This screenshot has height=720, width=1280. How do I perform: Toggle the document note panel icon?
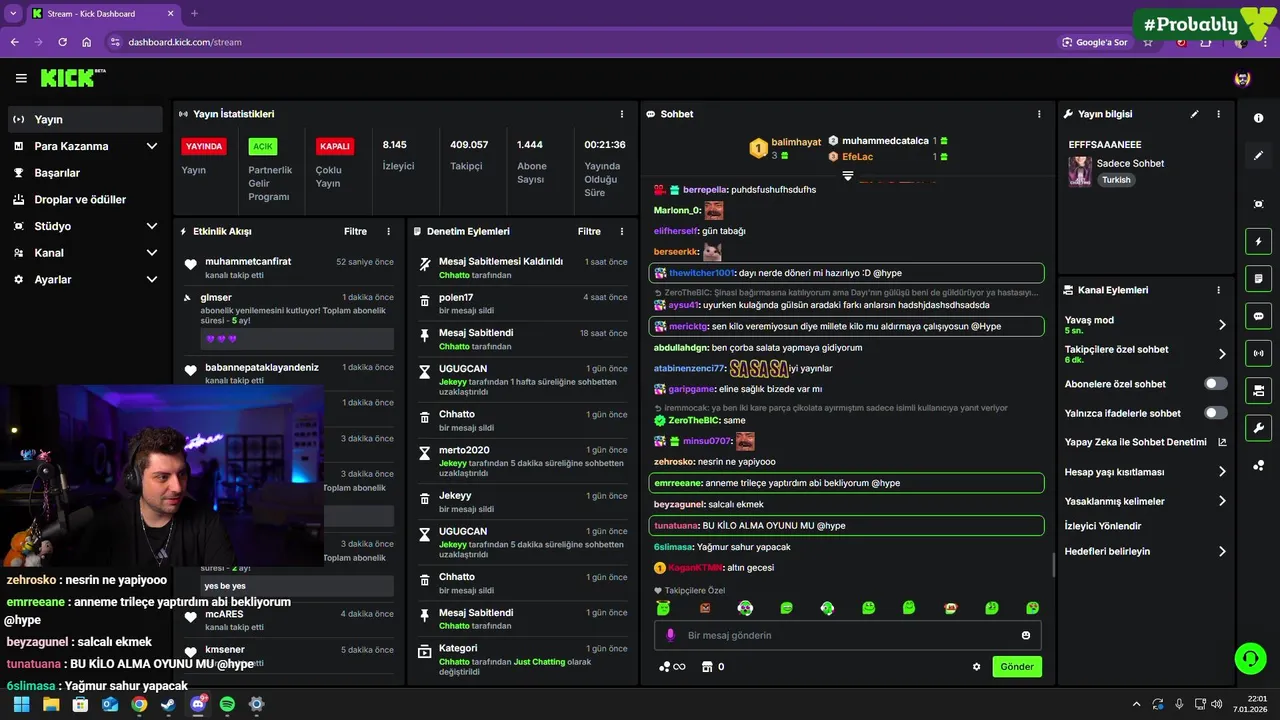pos(1258,278)
